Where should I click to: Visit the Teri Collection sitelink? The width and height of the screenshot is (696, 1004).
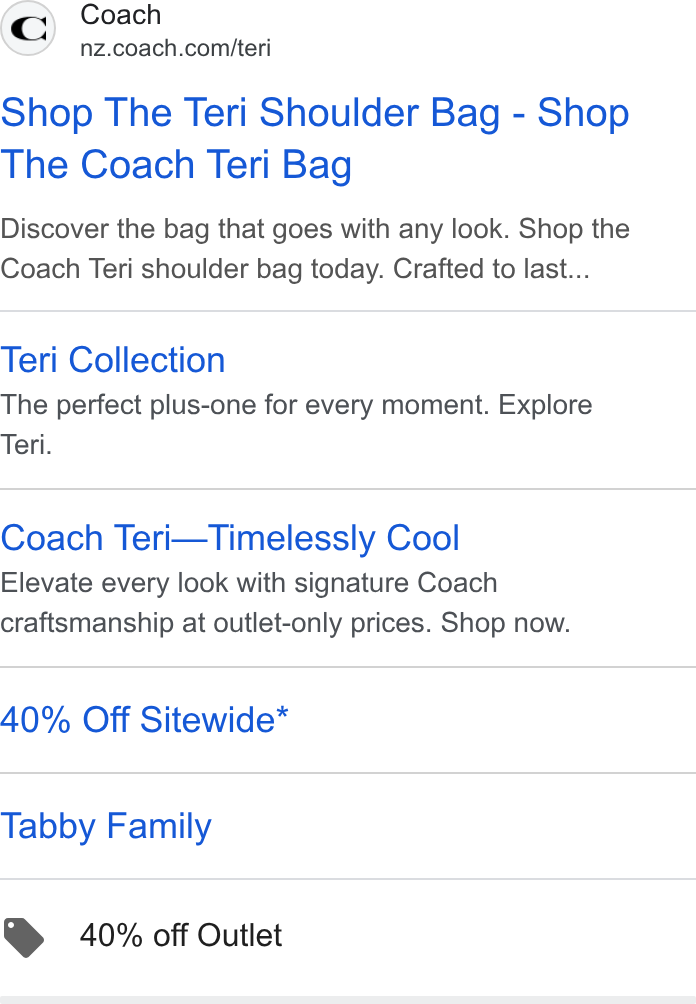tap(113, 360)
